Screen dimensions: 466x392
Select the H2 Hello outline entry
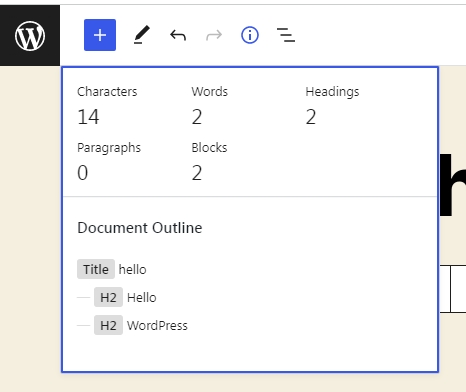(125, 297)
